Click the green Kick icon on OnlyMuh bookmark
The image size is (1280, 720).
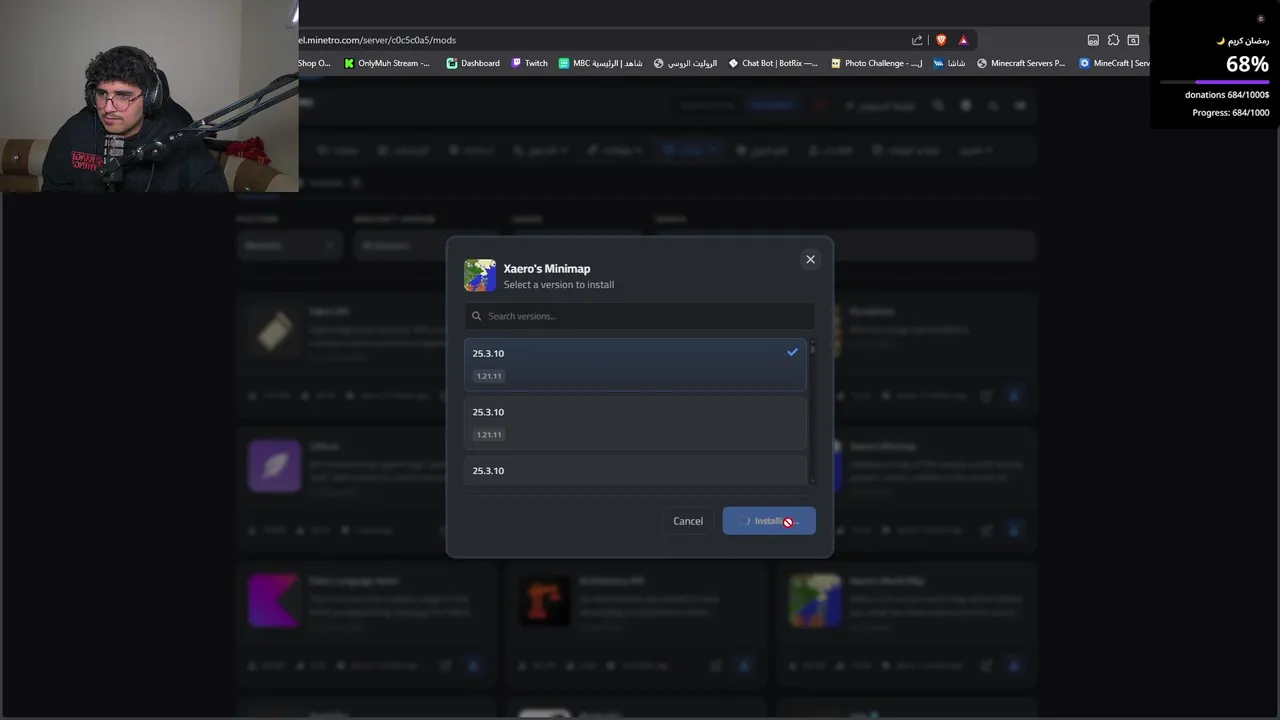pos(349,63)
